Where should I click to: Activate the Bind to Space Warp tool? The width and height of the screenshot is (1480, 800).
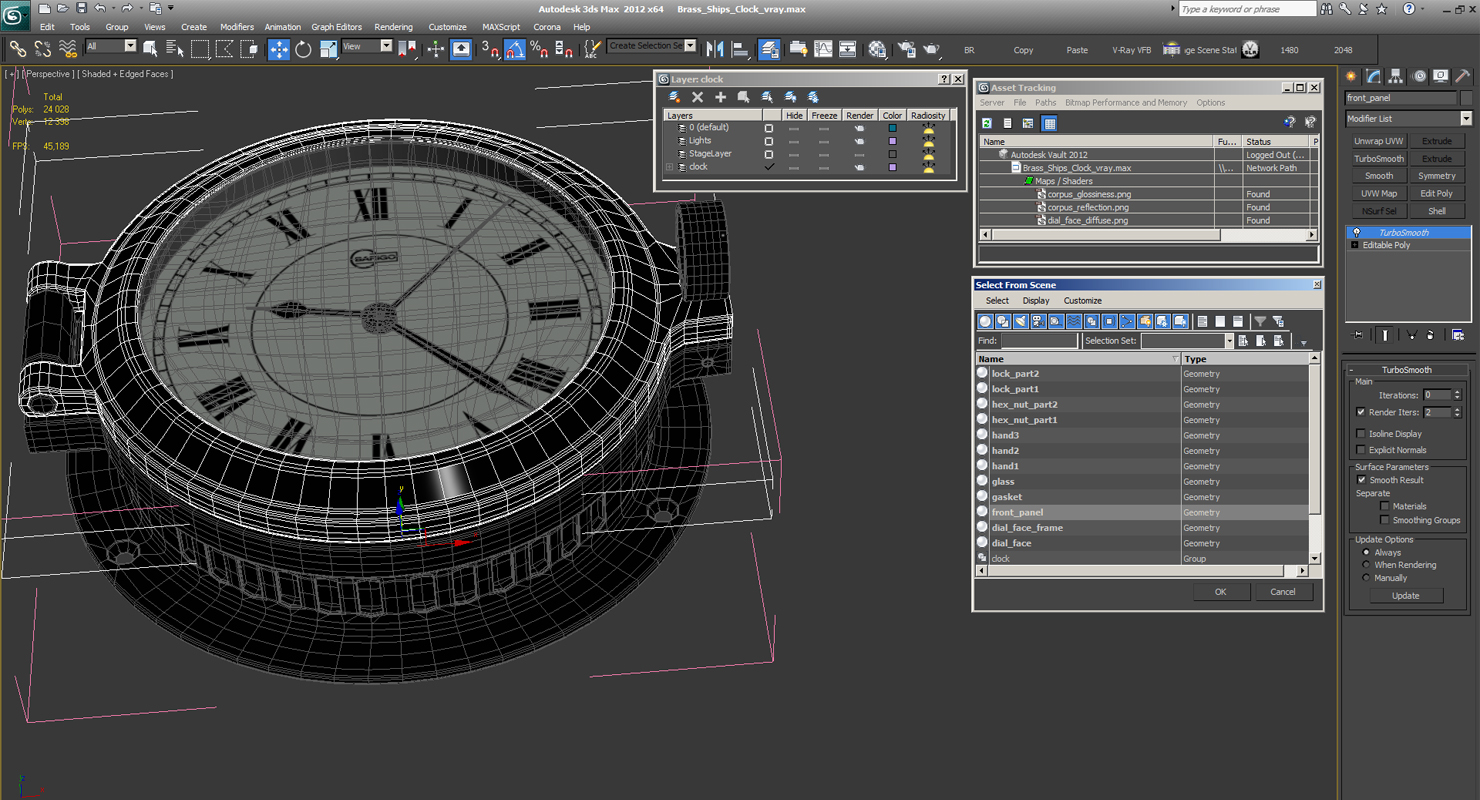pyautogui.click(x=68, y=49)
